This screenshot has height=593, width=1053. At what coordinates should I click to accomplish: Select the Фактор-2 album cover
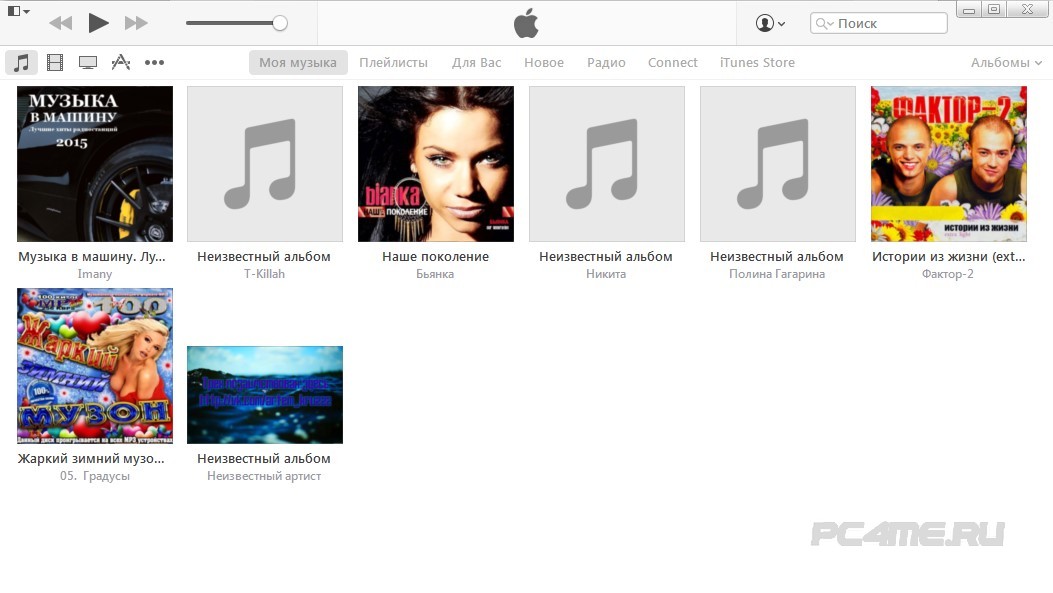pos(948,164)
